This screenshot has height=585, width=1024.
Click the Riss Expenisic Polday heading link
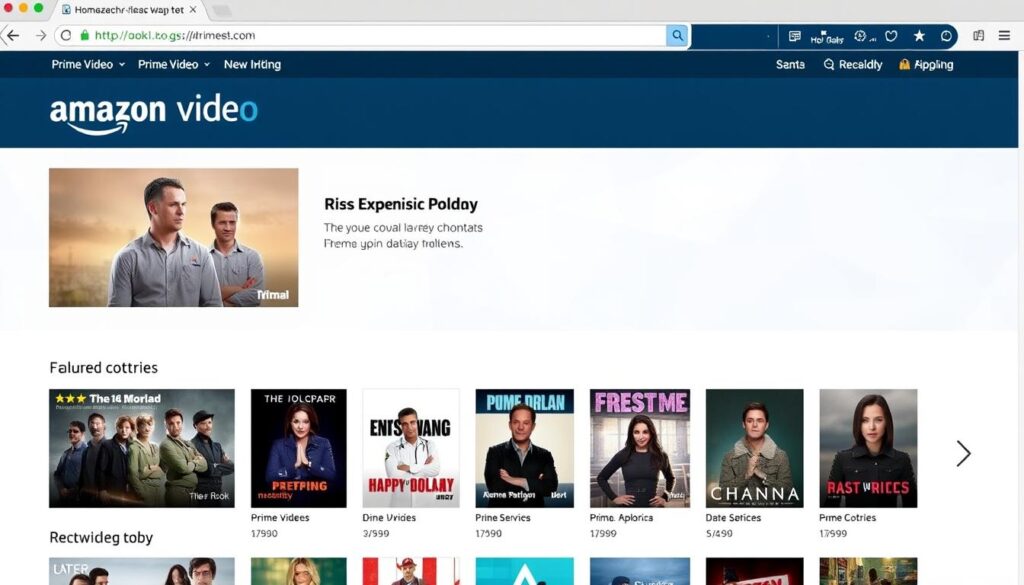[401, 203]
